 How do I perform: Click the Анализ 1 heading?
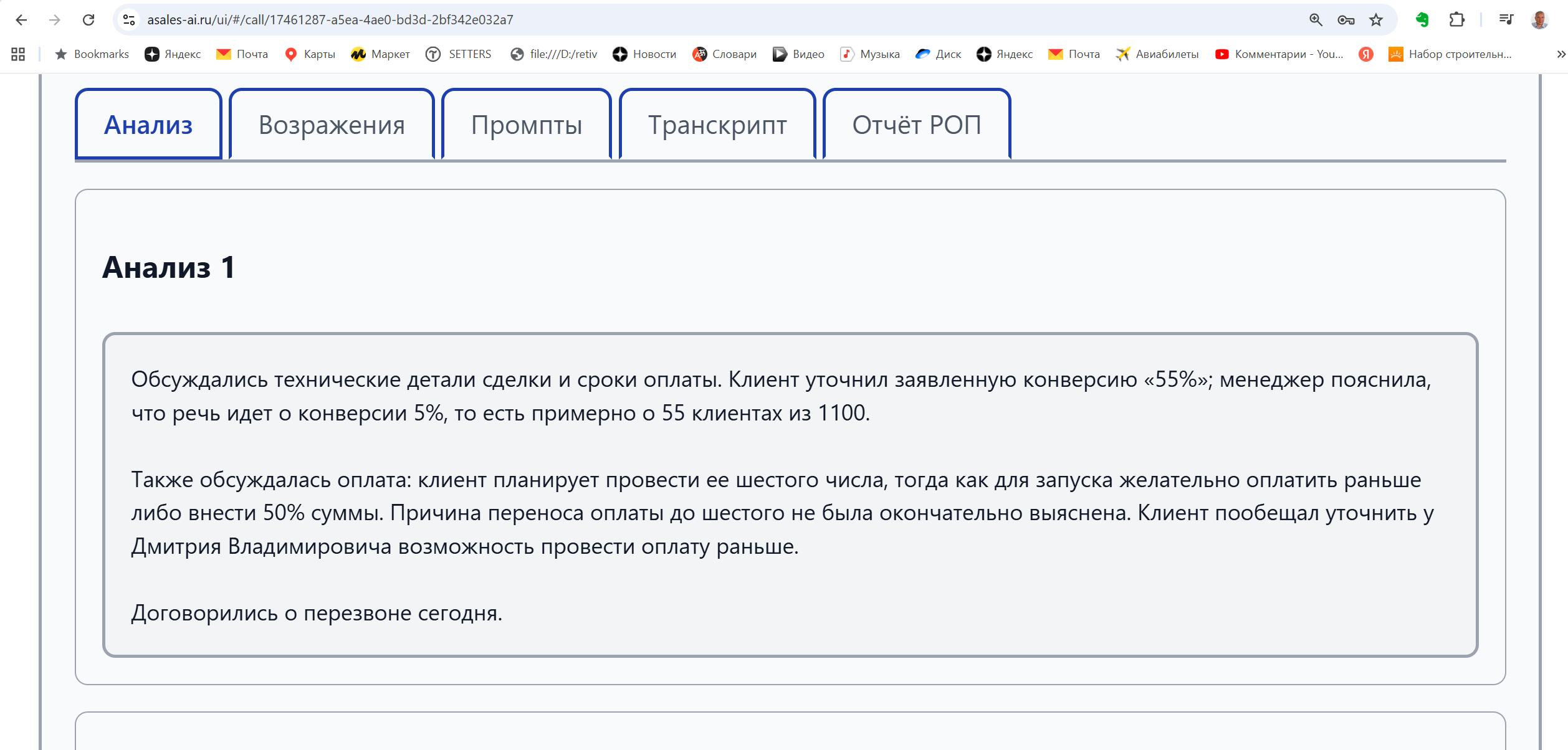pos(169,267)
